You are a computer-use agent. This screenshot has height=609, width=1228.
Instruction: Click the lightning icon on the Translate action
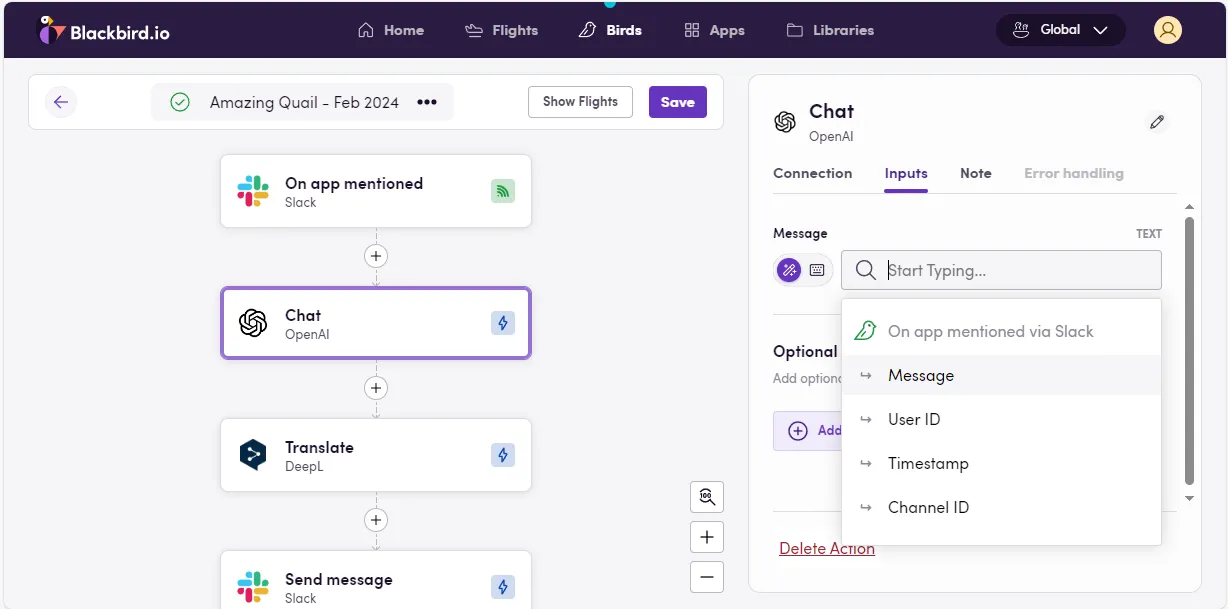pyautogui.click(x=503, y=455)
